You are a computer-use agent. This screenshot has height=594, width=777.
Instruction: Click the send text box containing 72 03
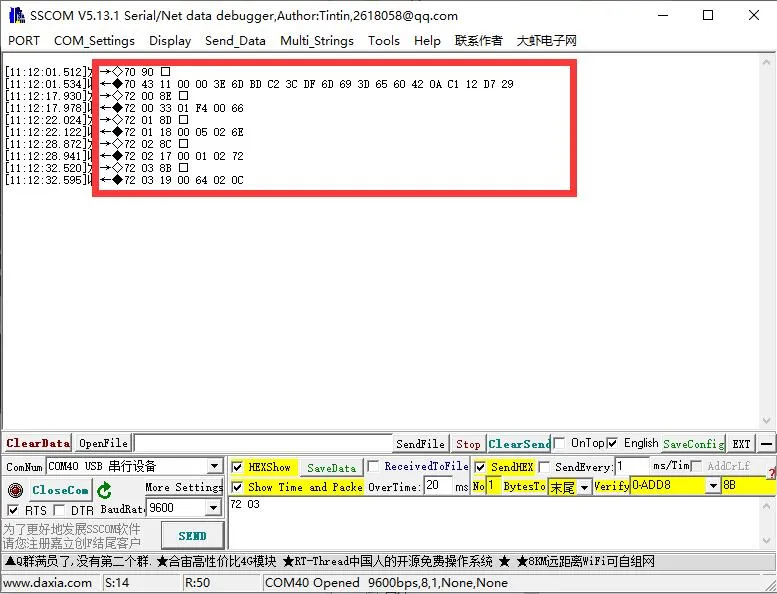pyautogui.click(x=493, y=523)
